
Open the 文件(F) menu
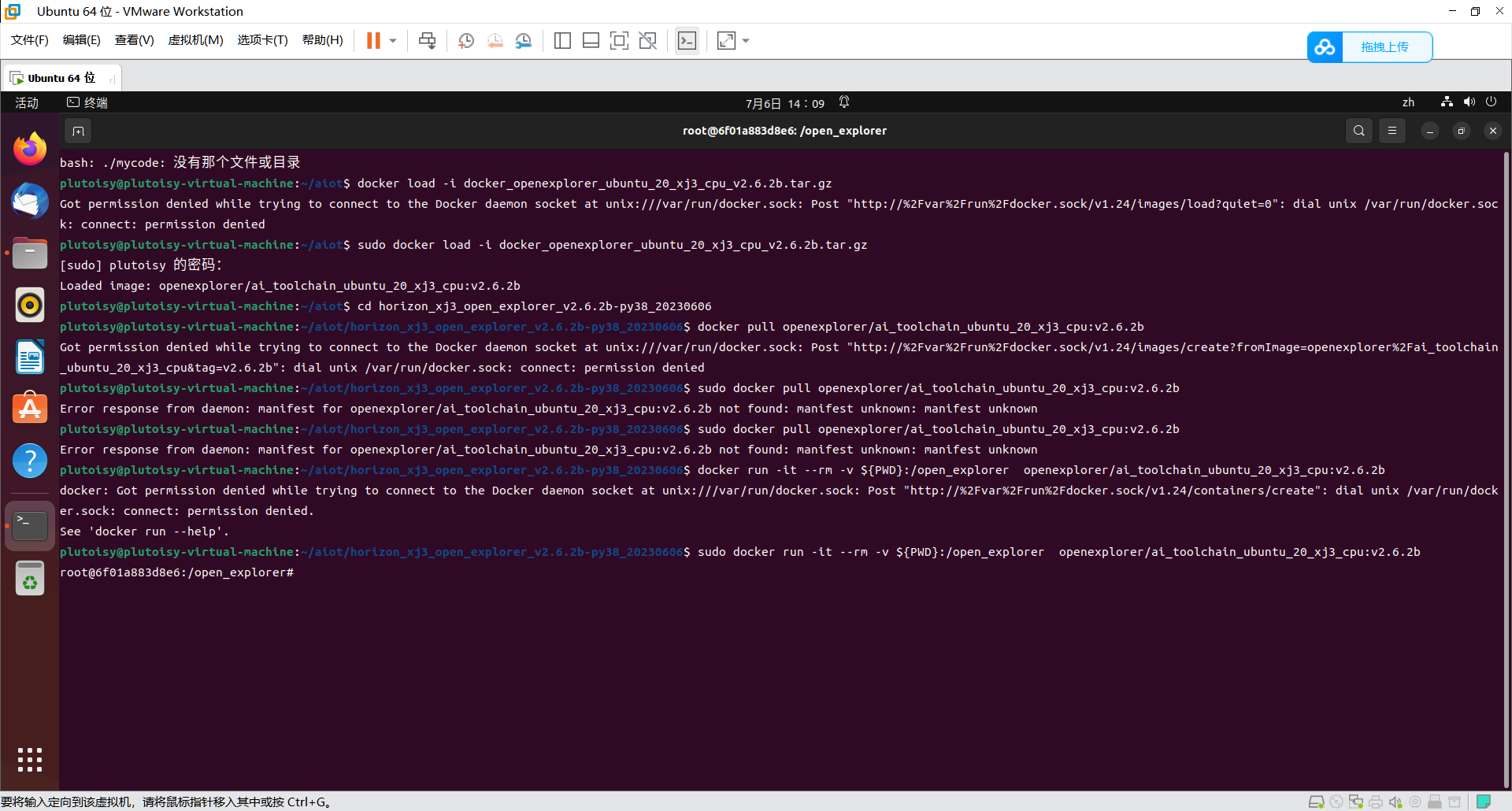(x=30, y=40)
